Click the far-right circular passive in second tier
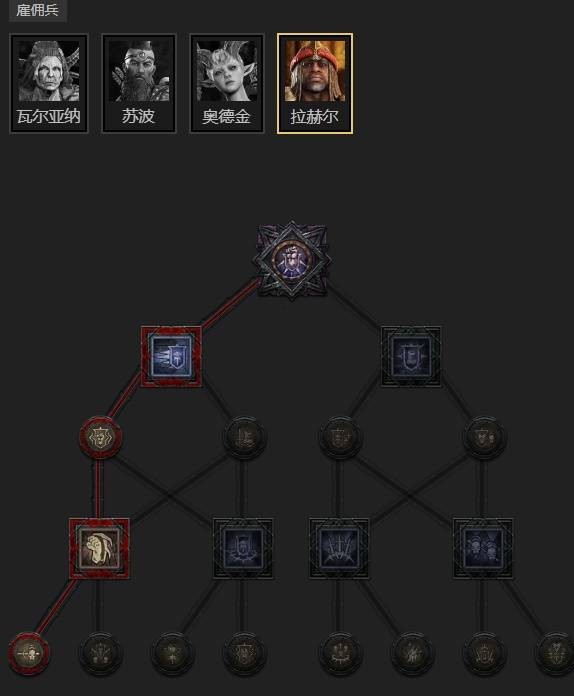This screenshot has width=574, height=696. [484, 437]
